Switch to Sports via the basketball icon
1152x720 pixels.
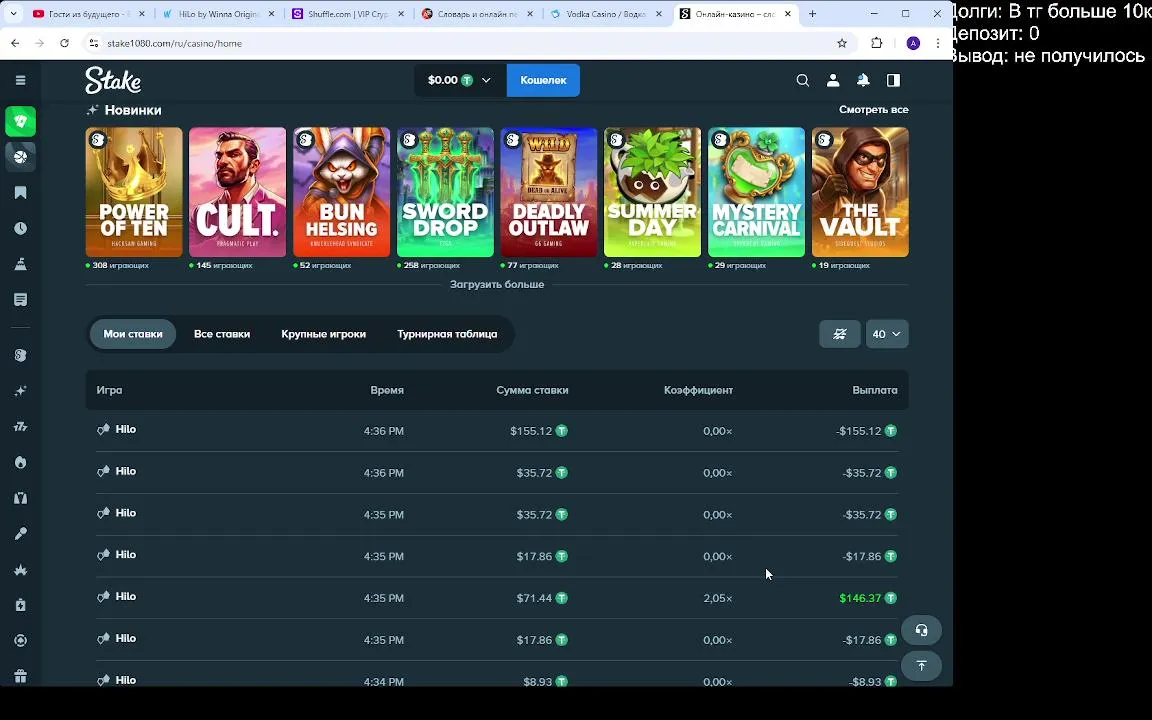[21, 156]
